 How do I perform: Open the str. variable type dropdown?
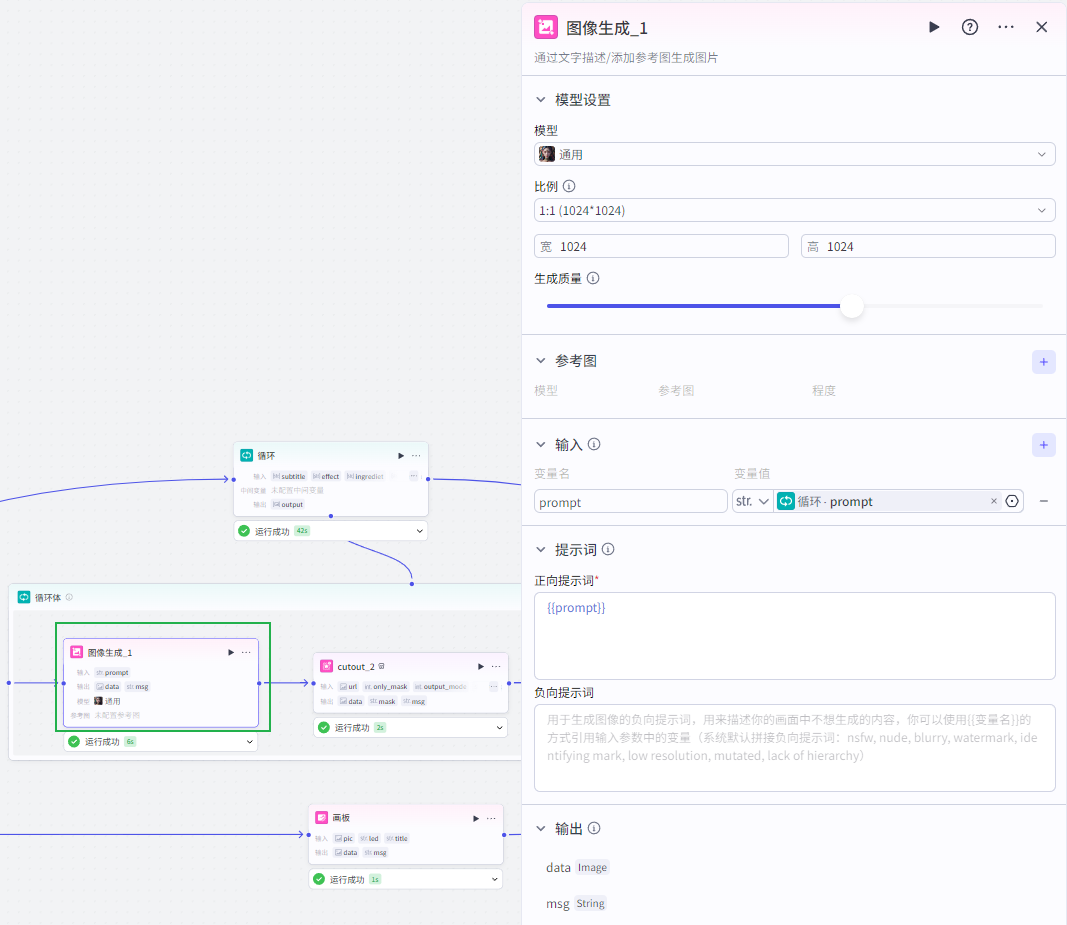pyautogui.click(x=752, y=501)
